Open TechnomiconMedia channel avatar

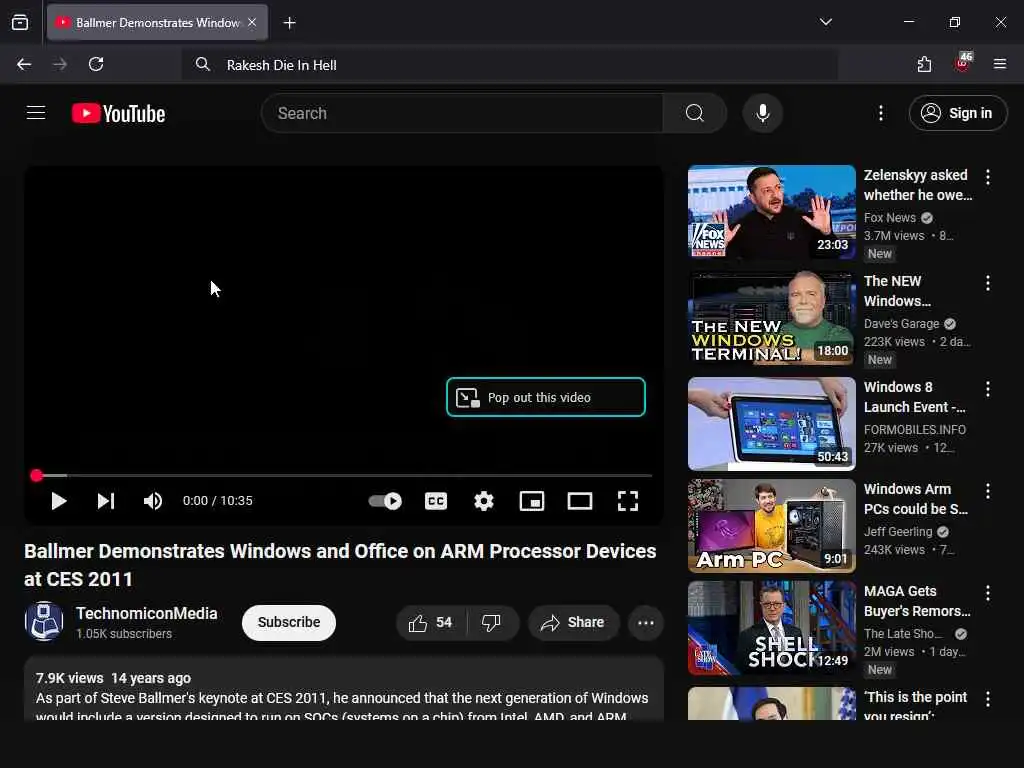[x=44, y=621]
